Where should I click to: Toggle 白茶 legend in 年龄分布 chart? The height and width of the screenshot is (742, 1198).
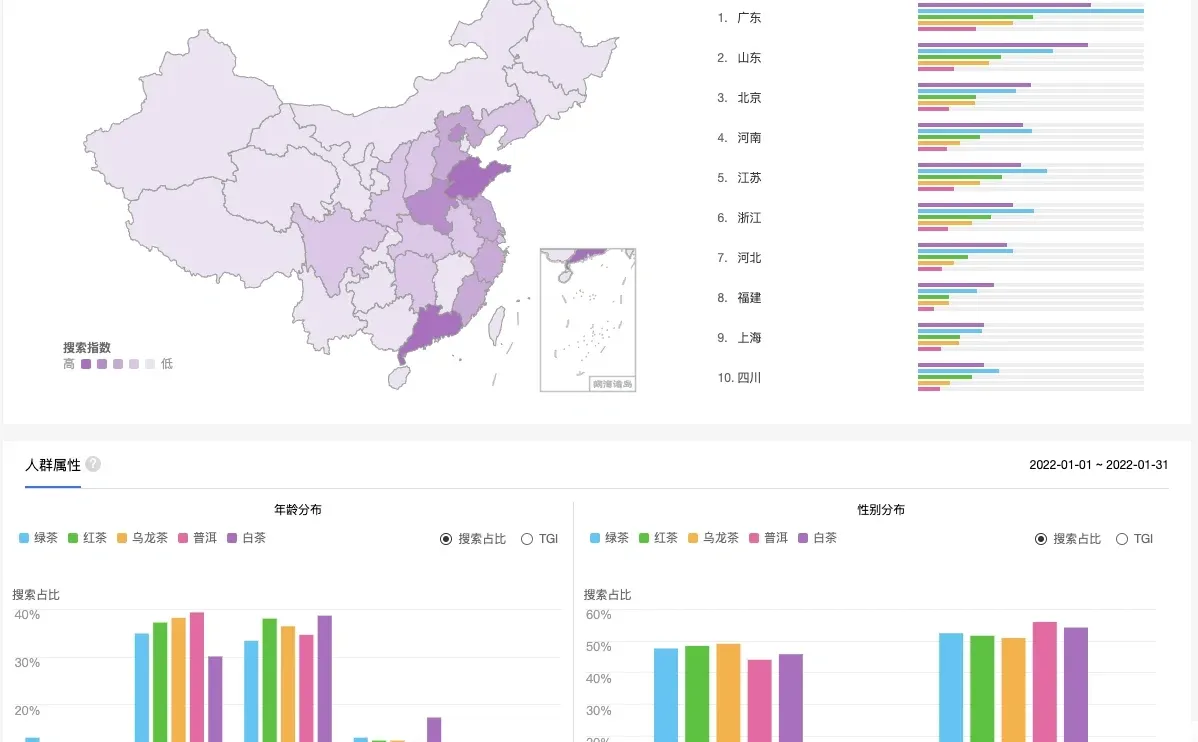(246, 538)
